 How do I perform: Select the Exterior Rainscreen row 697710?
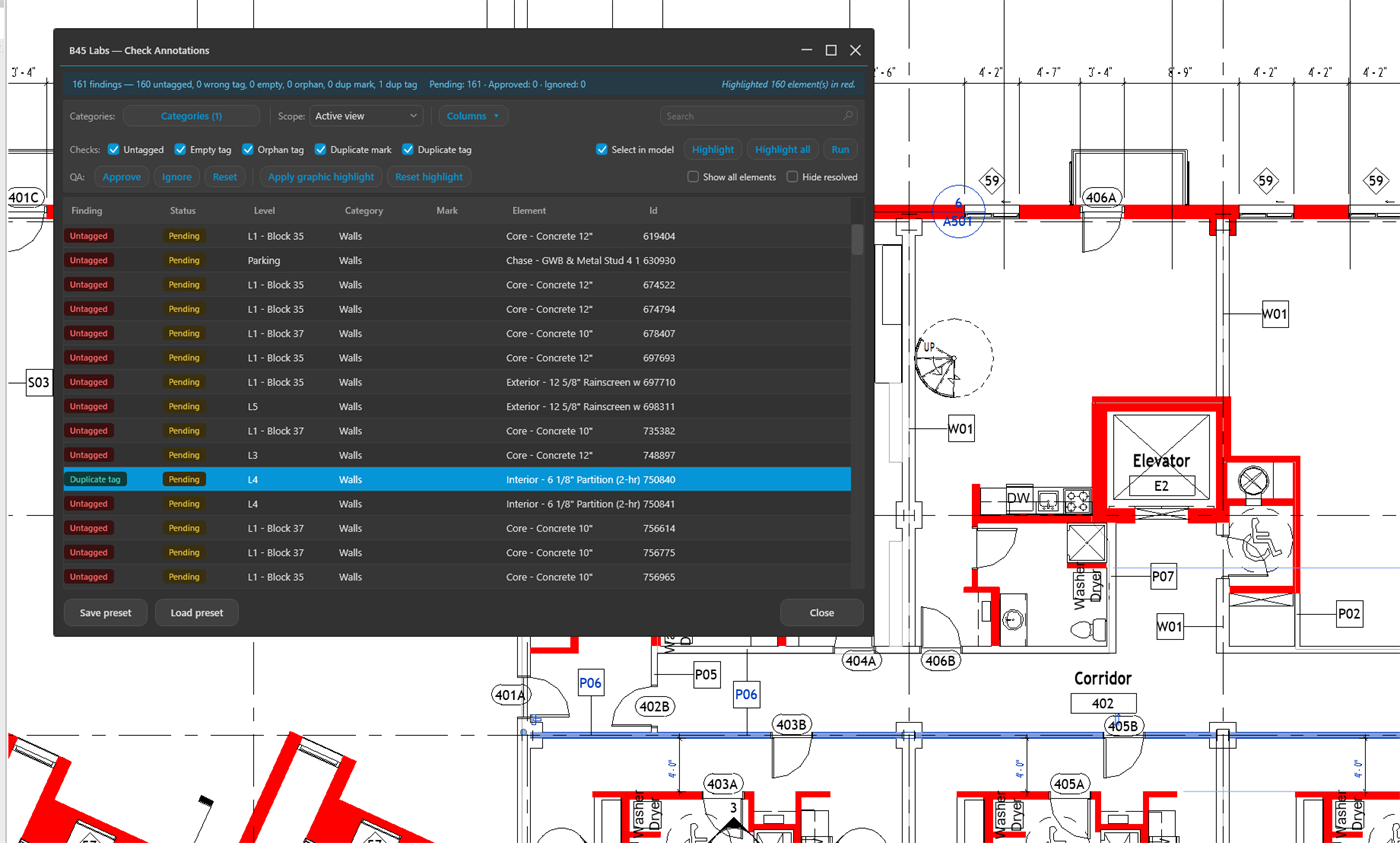[x=457, y=382]
